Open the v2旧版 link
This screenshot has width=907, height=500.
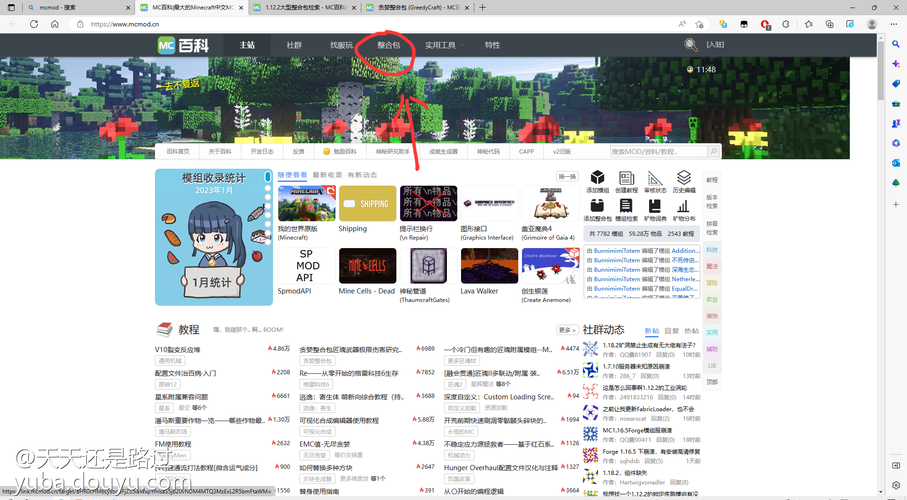[562, 152]
